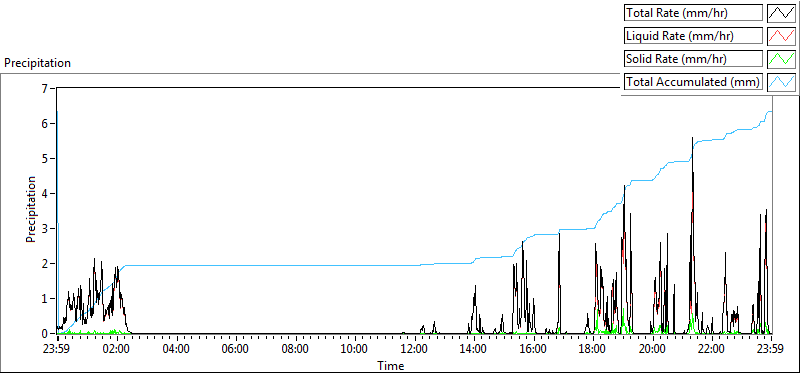This screenshot has width=800, height=373.
Task: Click the 23:59 start time tick label
Action: 57,350
